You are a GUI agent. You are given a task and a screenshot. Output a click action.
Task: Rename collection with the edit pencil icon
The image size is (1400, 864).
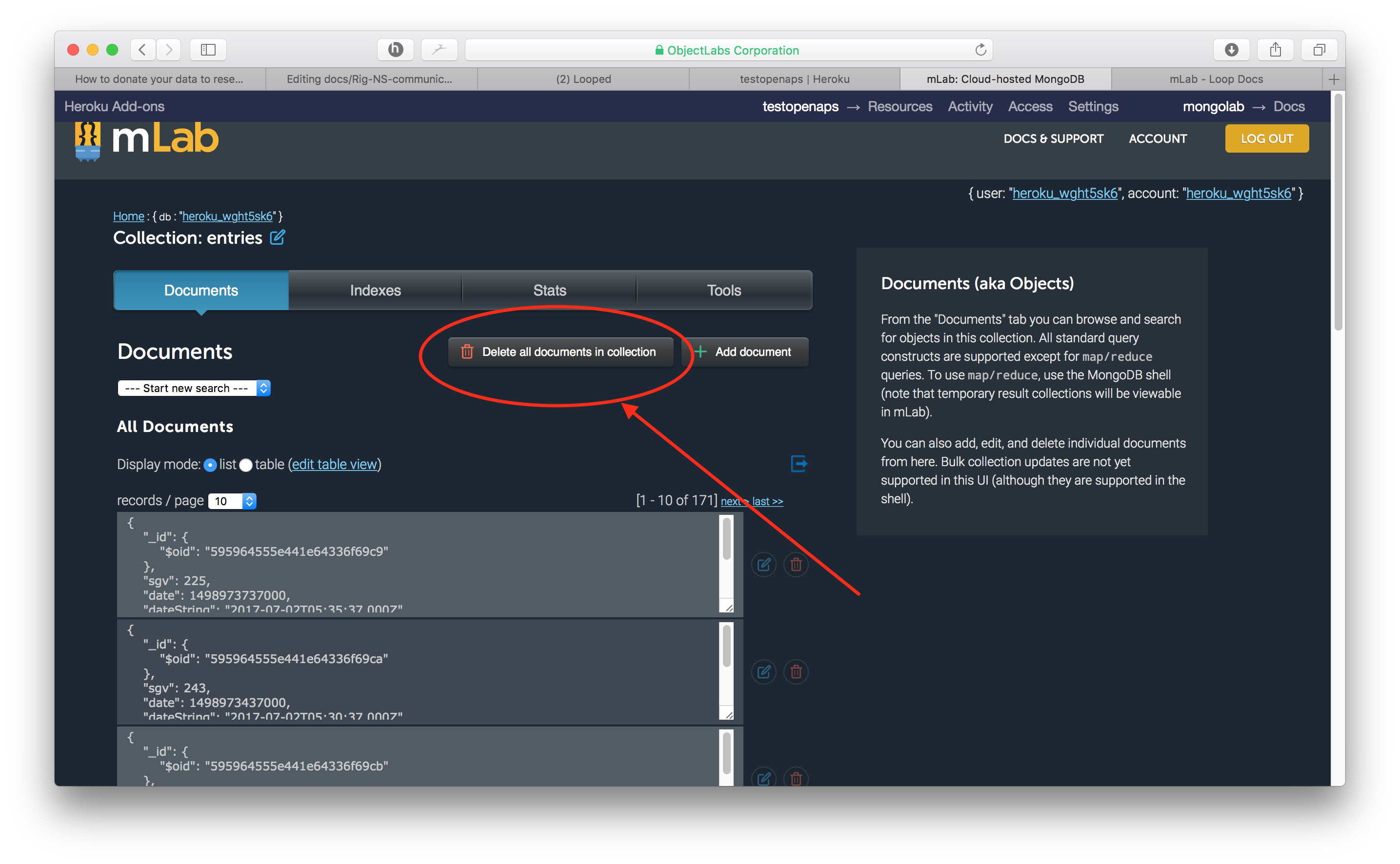(x=277, y=237)
